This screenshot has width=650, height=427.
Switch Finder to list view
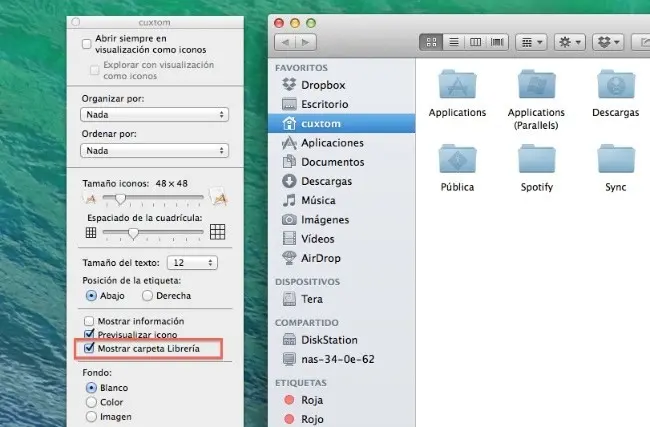coord(454,43)
